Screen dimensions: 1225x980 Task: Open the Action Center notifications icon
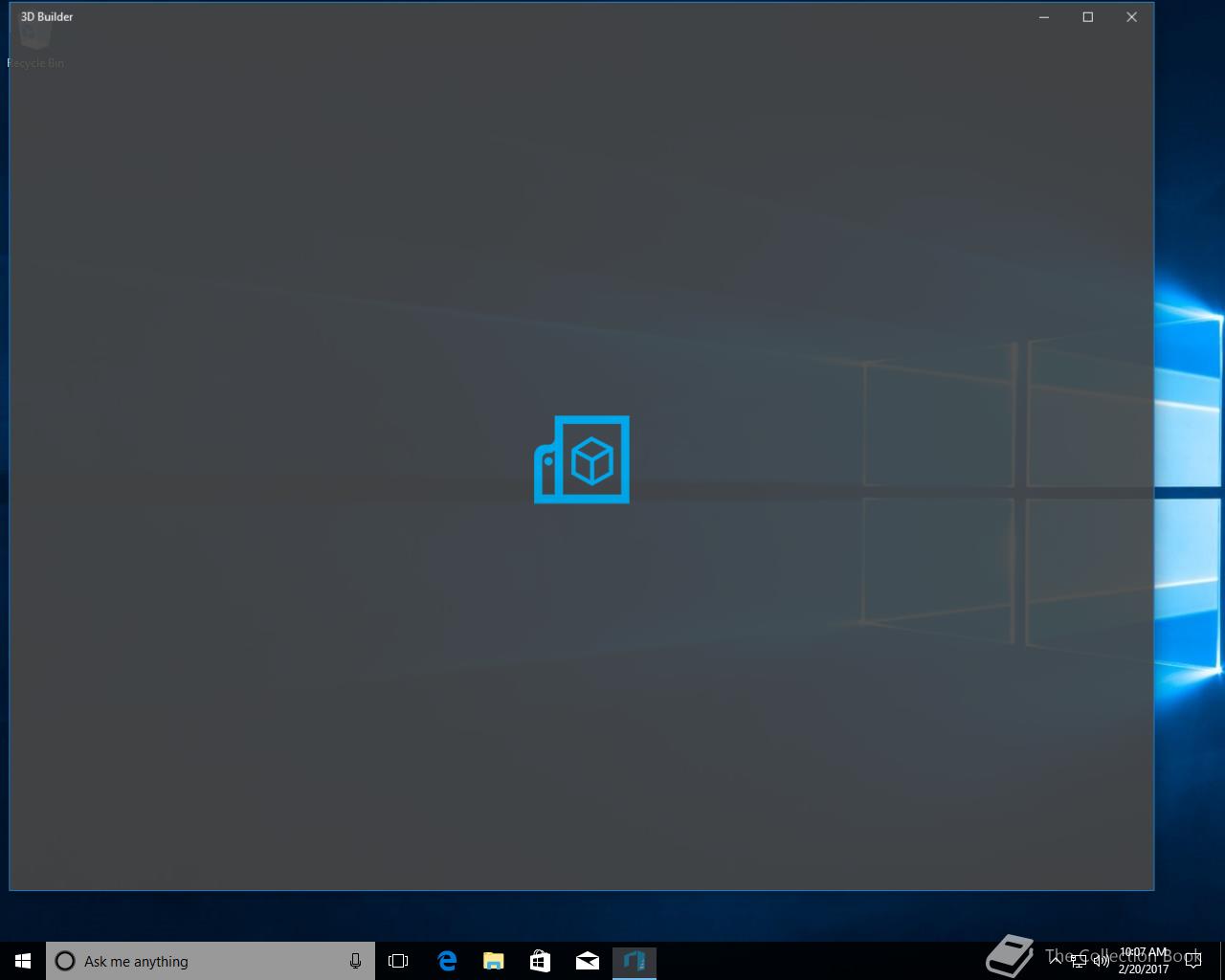[x=1193, y=961]
